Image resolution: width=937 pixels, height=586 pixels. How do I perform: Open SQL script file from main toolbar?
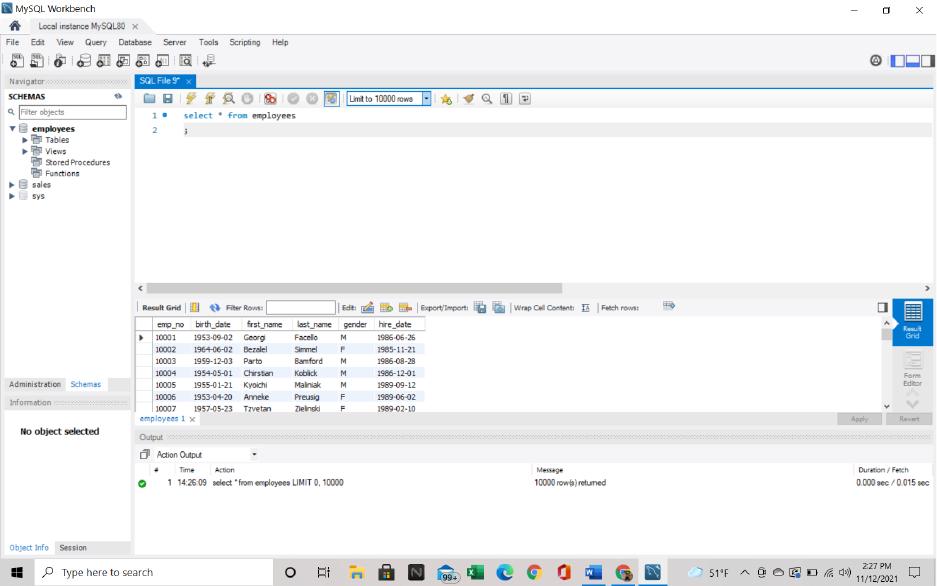pos(37,60)
